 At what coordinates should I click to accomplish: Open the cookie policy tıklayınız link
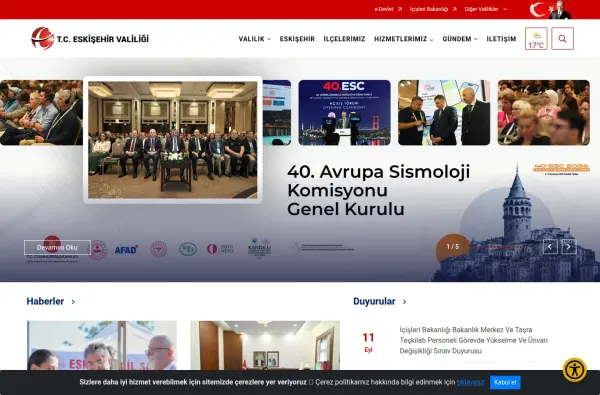click(x=470, y=382)
